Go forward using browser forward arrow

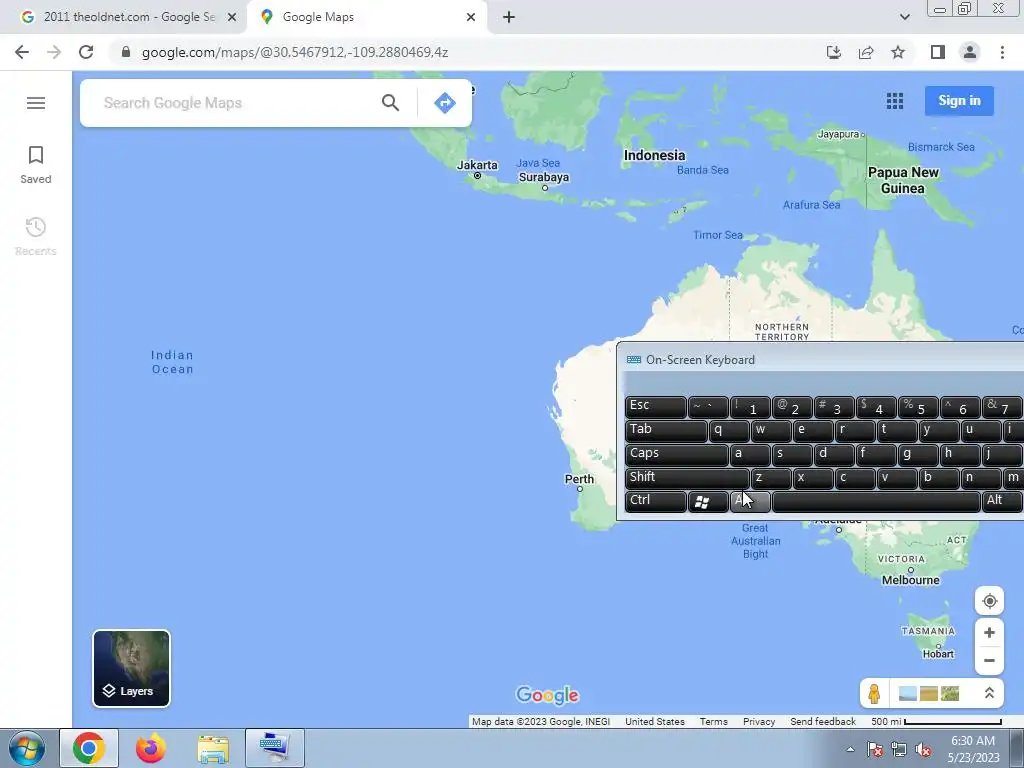pos(54,52)
